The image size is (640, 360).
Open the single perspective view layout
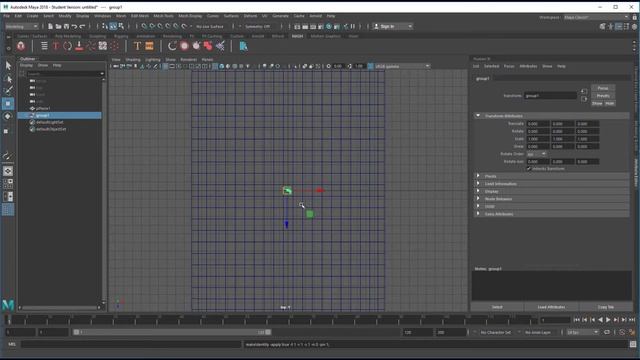[8, 171]
